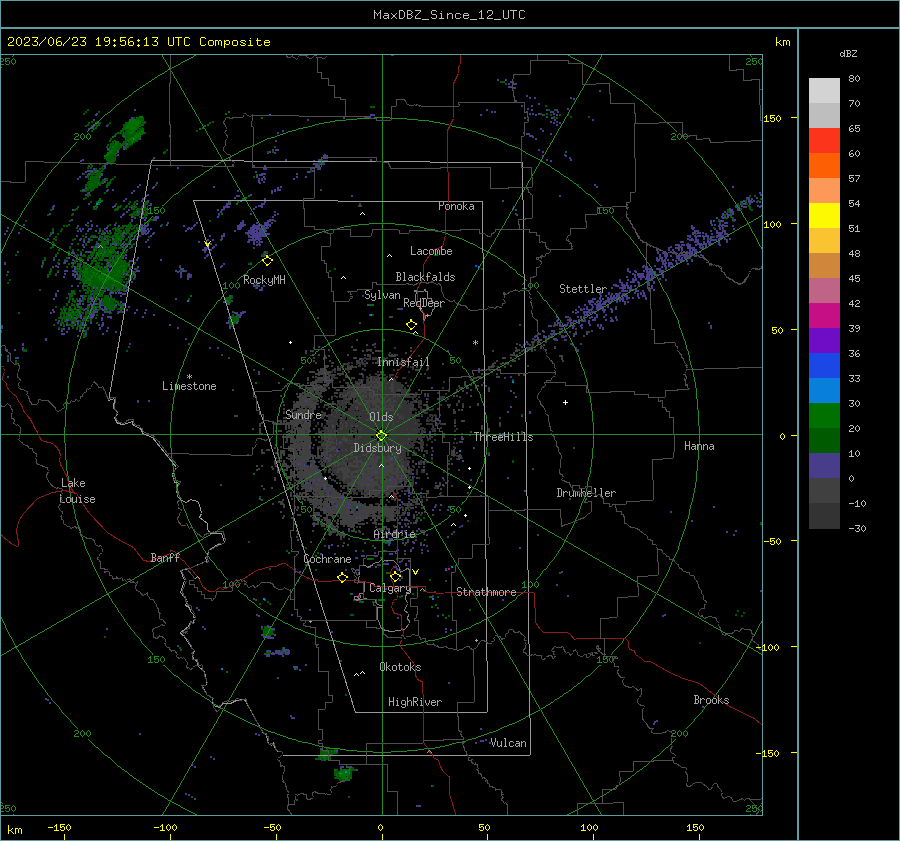Screen dimensions: 900x841
Task: Select the Okotoks label
Action: tap(400, 667)
